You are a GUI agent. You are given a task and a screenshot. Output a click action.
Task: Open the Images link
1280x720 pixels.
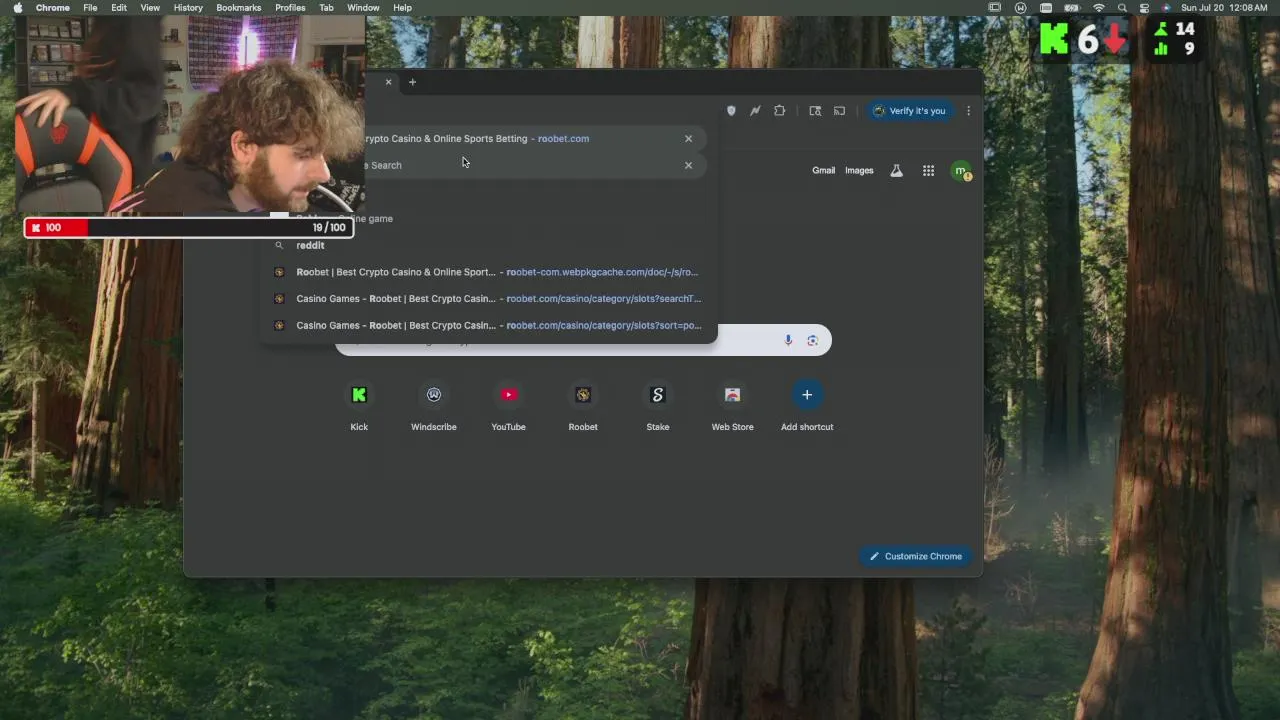click(859, 171)
